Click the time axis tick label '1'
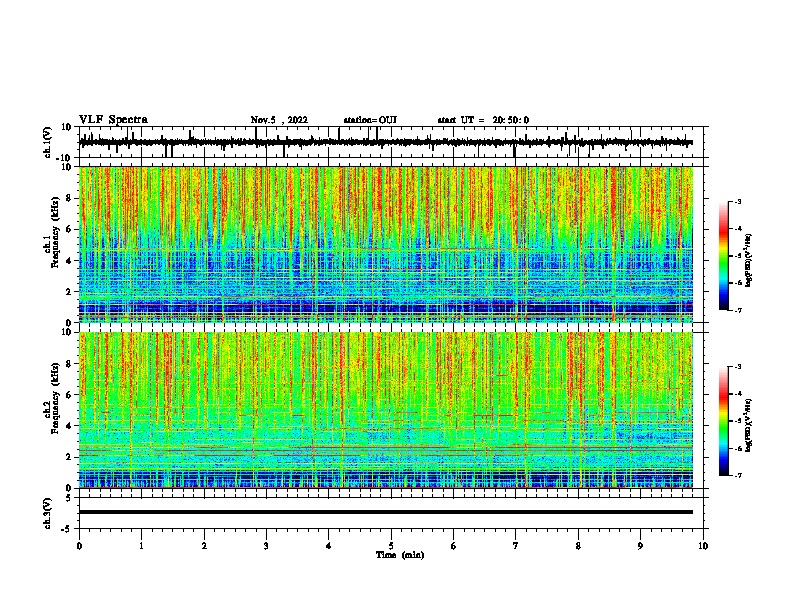The height and width of the screenshot is (612, 792). [141, 546]
